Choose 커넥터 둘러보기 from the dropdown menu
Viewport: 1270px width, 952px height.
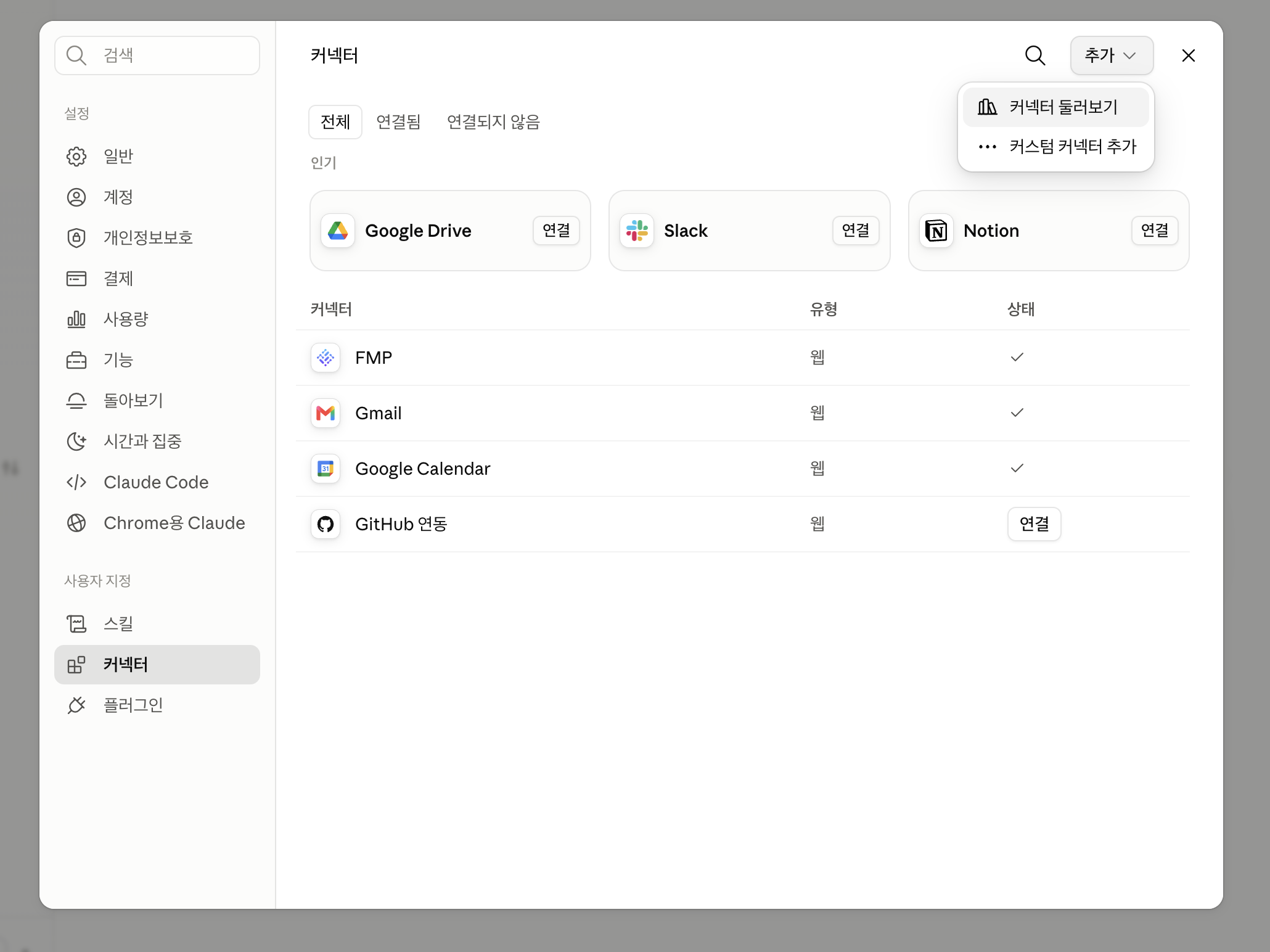pos(1055,107)
